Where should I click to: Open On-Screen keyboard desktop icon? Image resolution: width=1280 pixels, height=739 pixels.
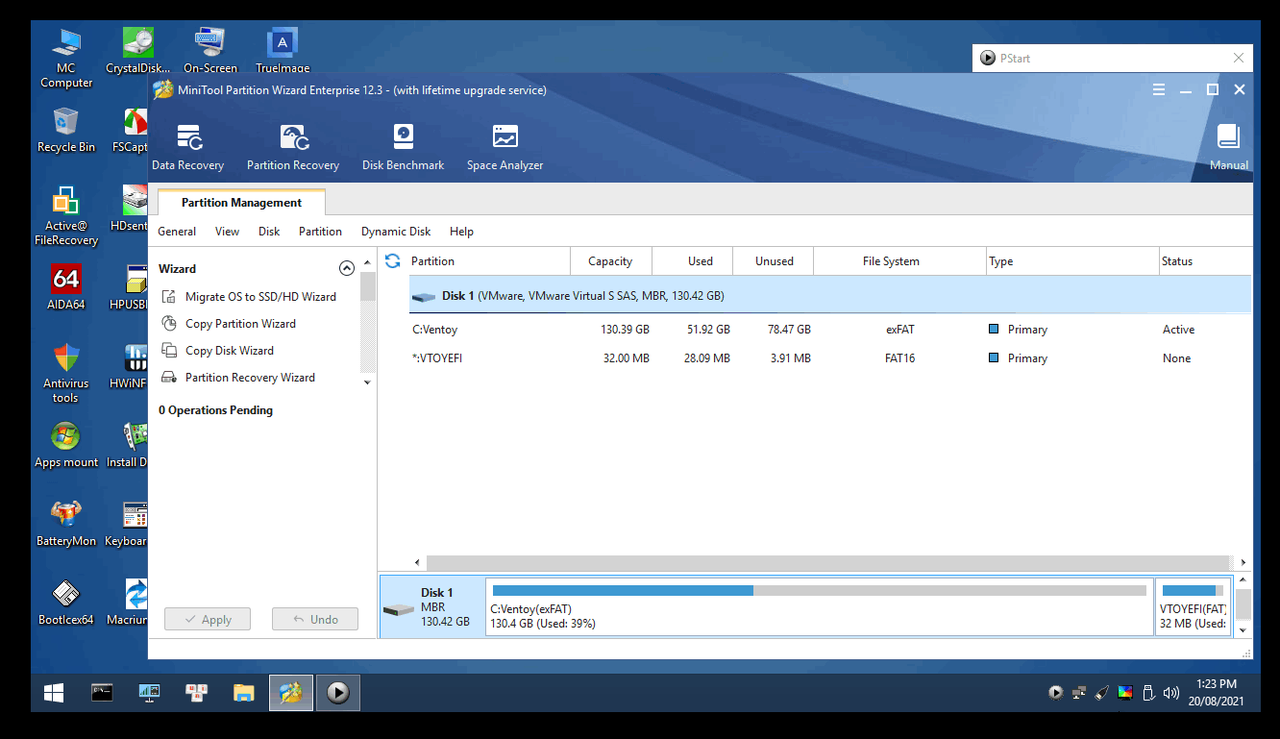[210, 51]
